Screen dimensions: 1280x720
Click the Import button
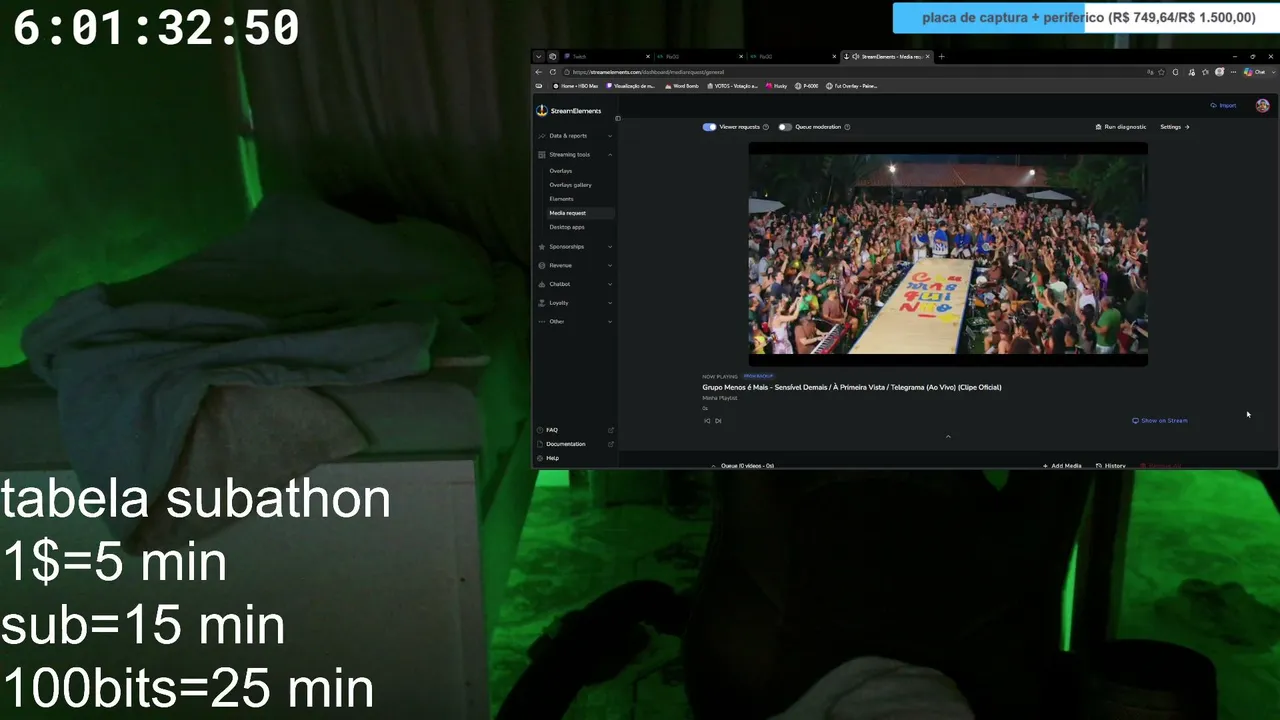click(x=1223, y=106)
